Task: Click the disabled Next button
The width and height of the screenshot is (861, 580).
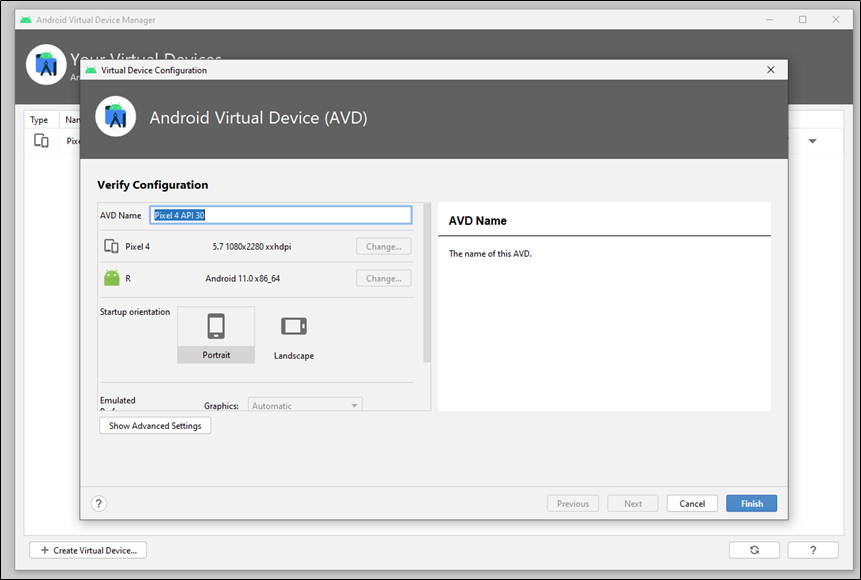Action: (633, 503)
